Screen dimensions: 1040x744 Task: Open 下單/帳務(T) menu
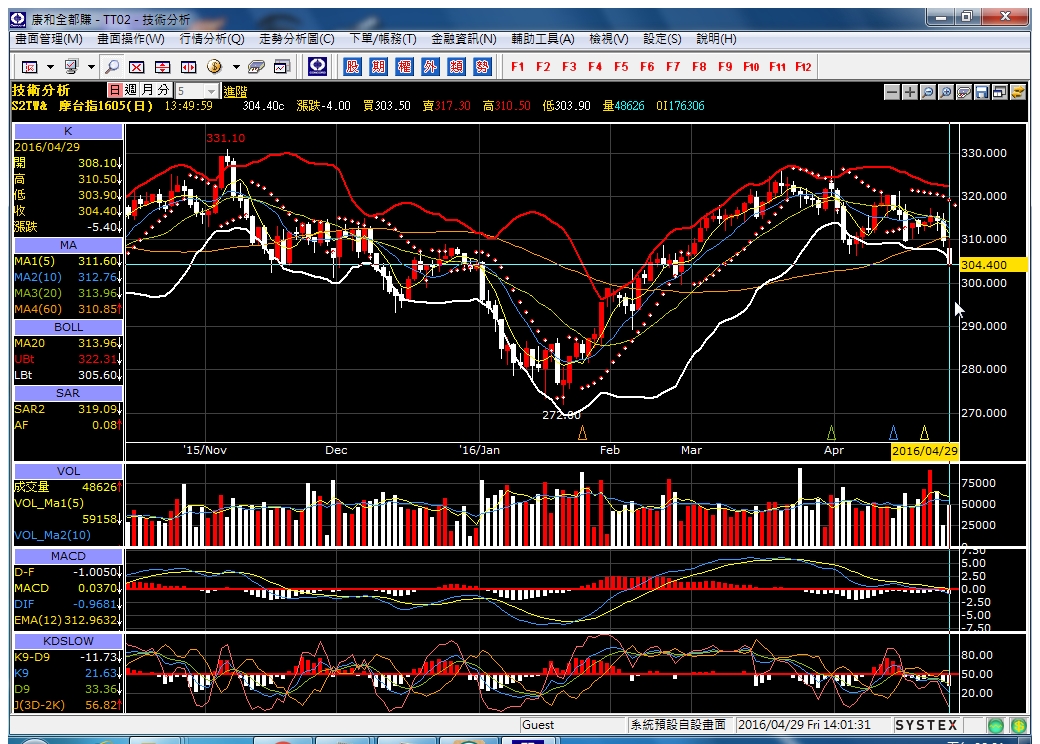pos(383,39)
